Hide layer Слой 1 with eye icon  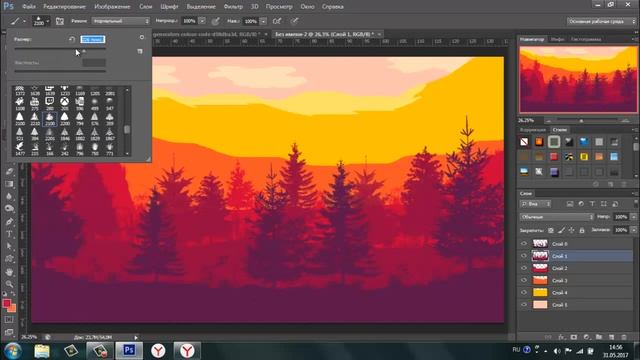click(x=524, y=256)
